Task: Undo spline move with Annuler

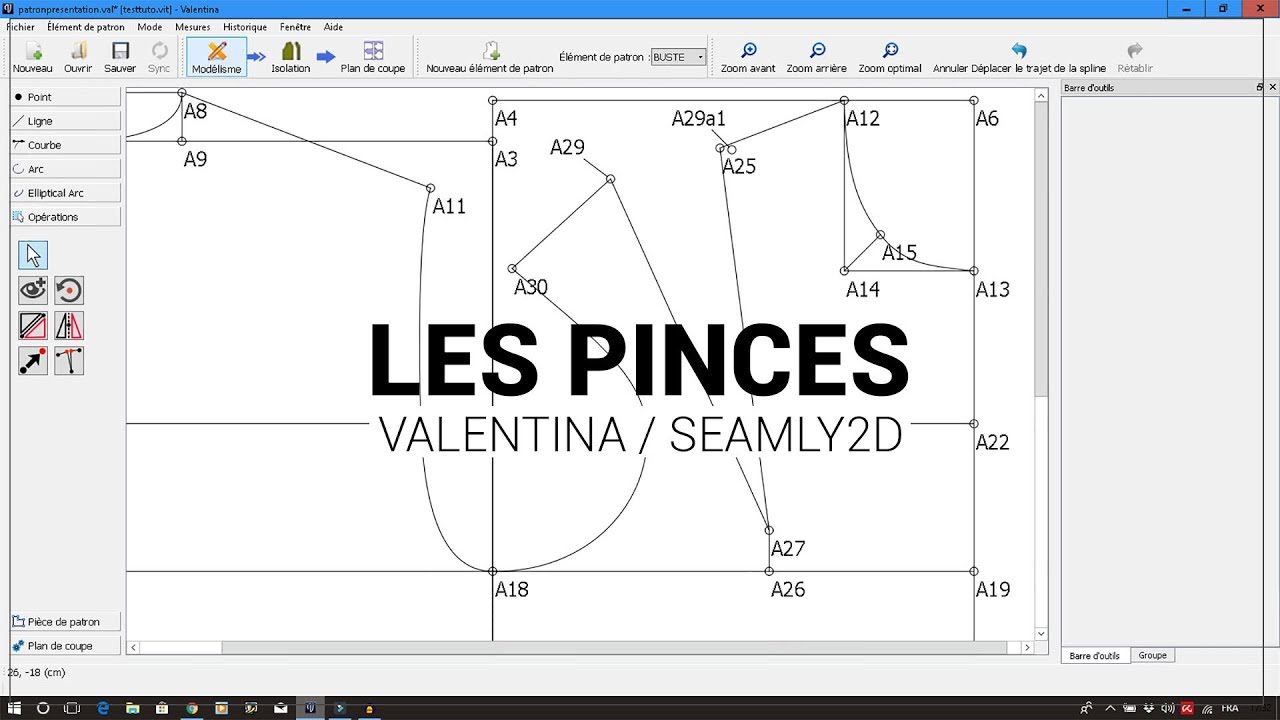Action: (1019, 57)
